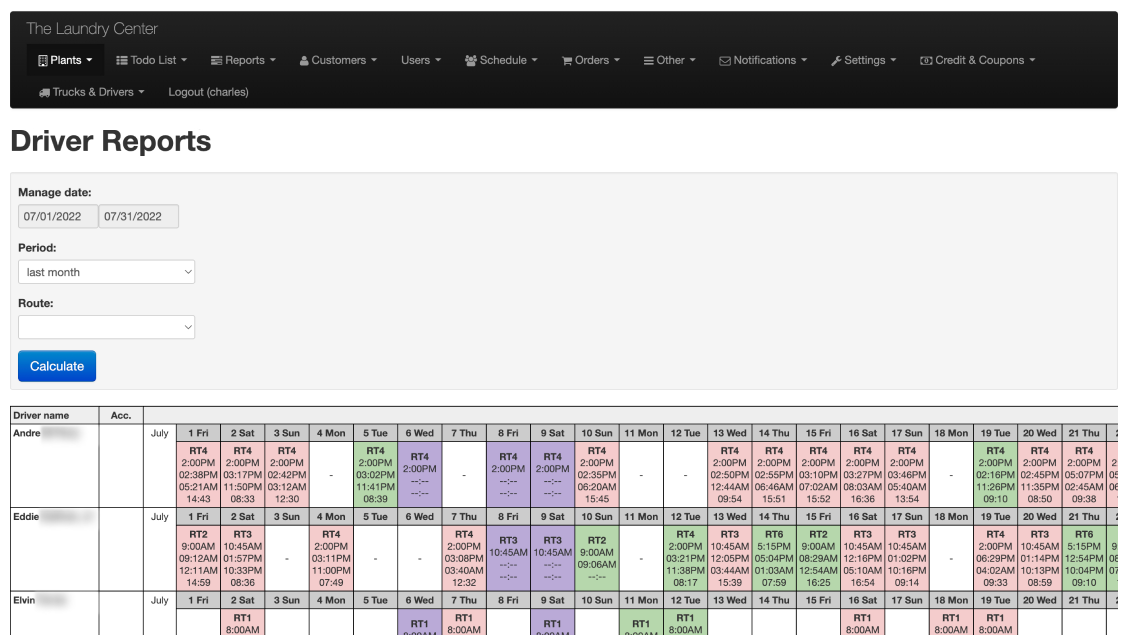Go to The Laundry Center home link
Screen dimensions: 1128x635
pyautogui.click(x=92, y=29)
